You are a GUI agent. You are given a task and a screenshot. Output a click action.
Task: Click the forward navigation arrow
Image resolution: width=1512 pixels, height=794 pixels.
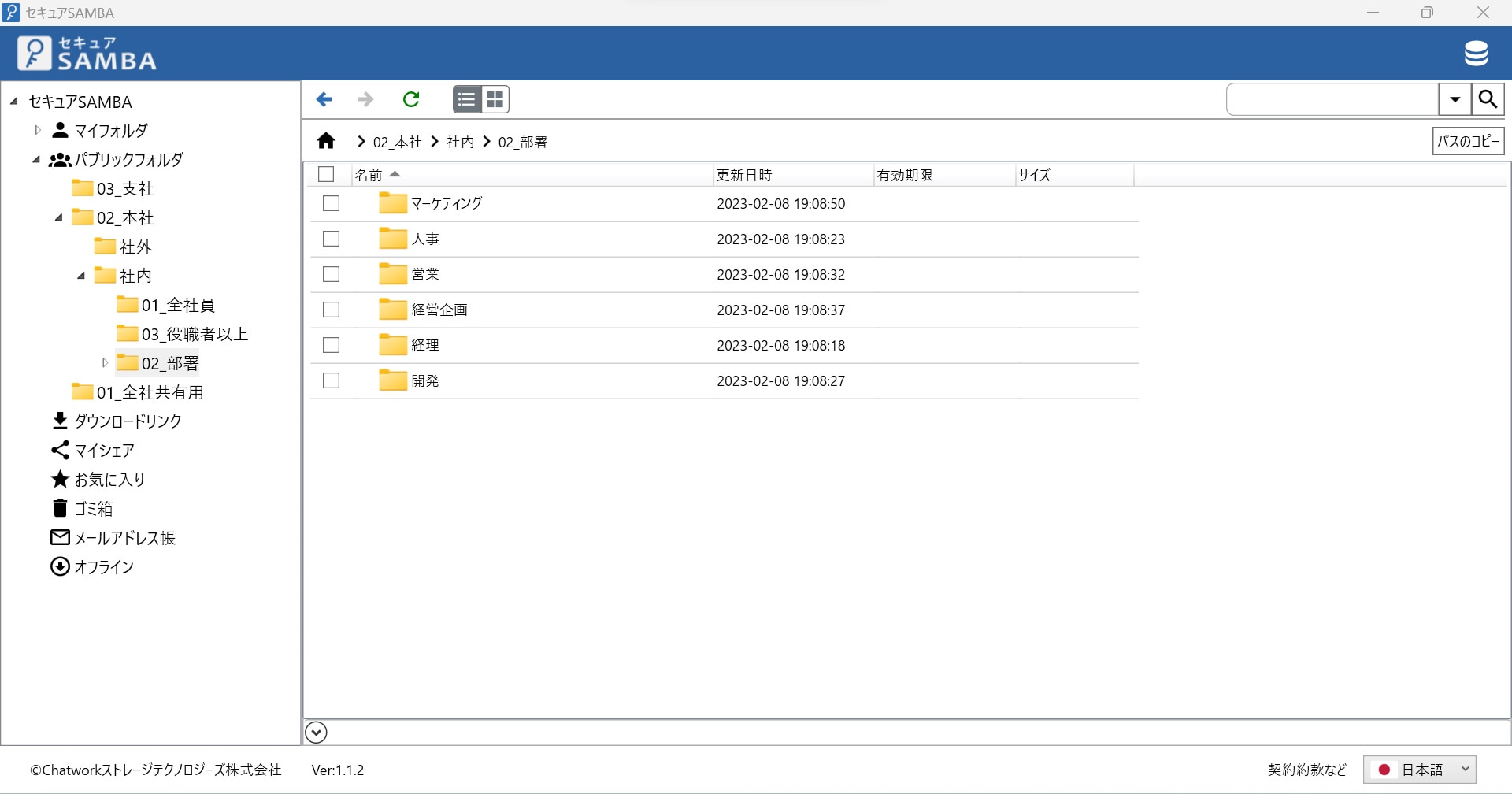click(x=365, y=99)
